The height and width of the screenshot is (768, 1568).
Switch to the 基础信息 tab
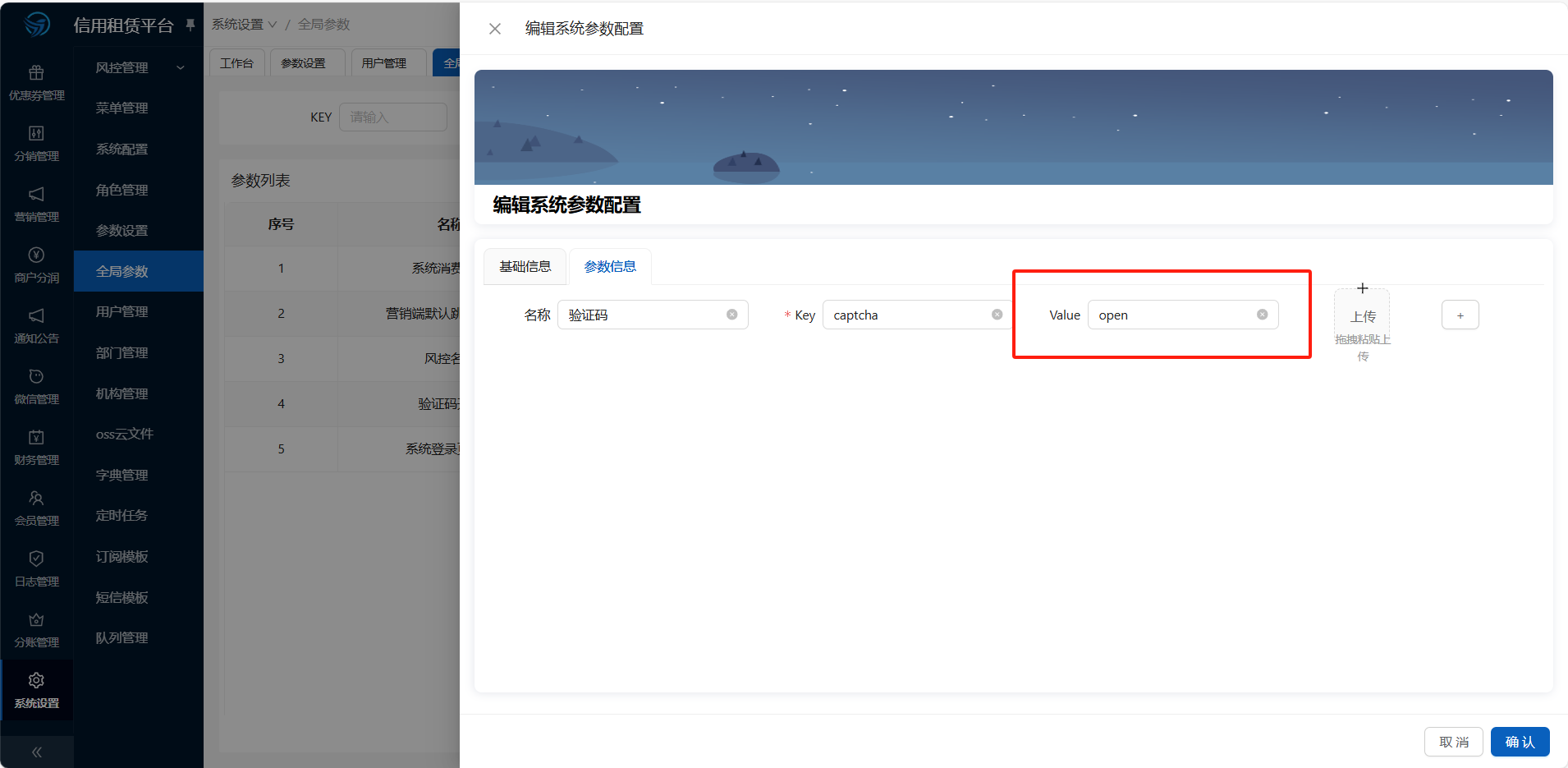pos(525,267)
